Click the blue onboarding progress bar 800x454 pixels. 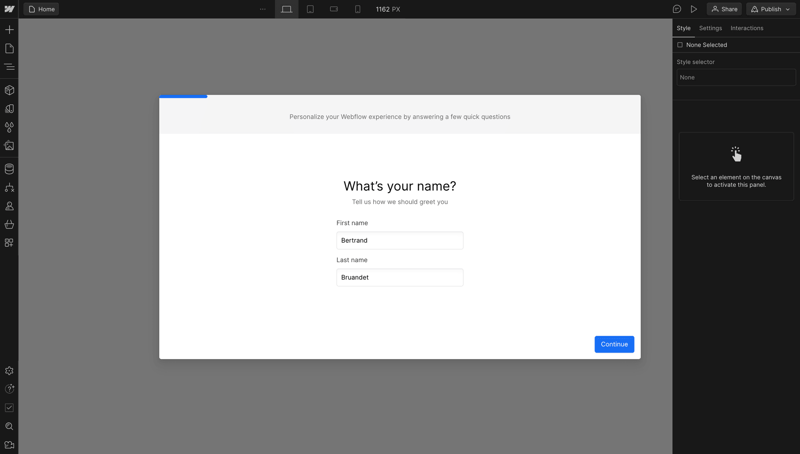[x=183, y=96]
